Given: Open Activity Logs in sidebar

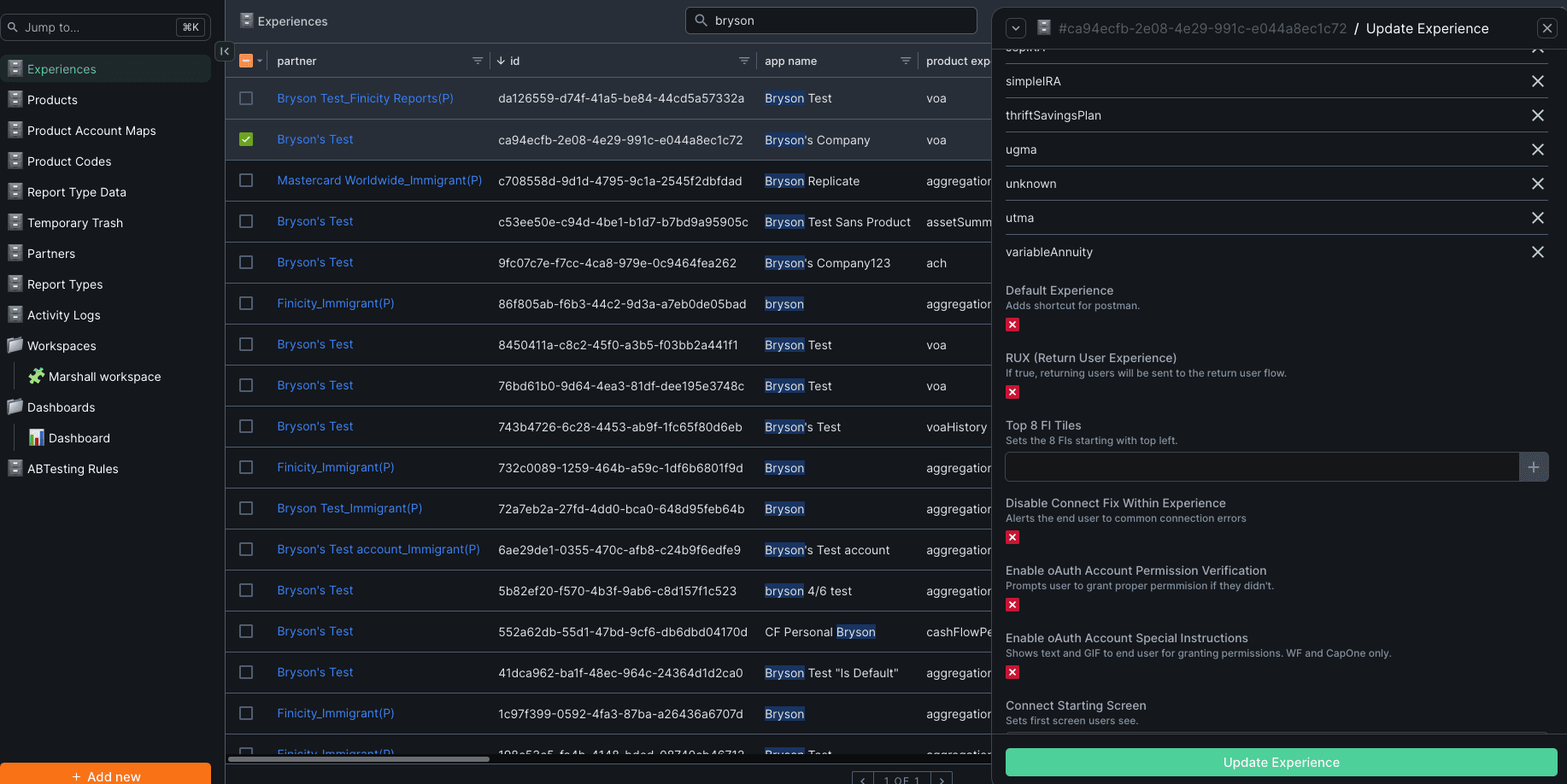Looking at the screenshot, I should pyautogui.click(x=64, y=315).
